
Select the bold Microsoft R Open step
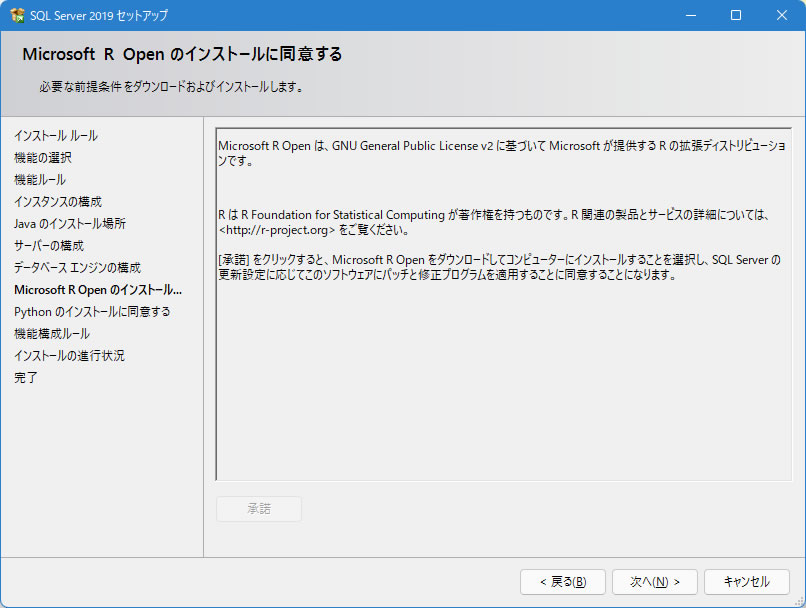pyautogui.click(x=98, y=289)
